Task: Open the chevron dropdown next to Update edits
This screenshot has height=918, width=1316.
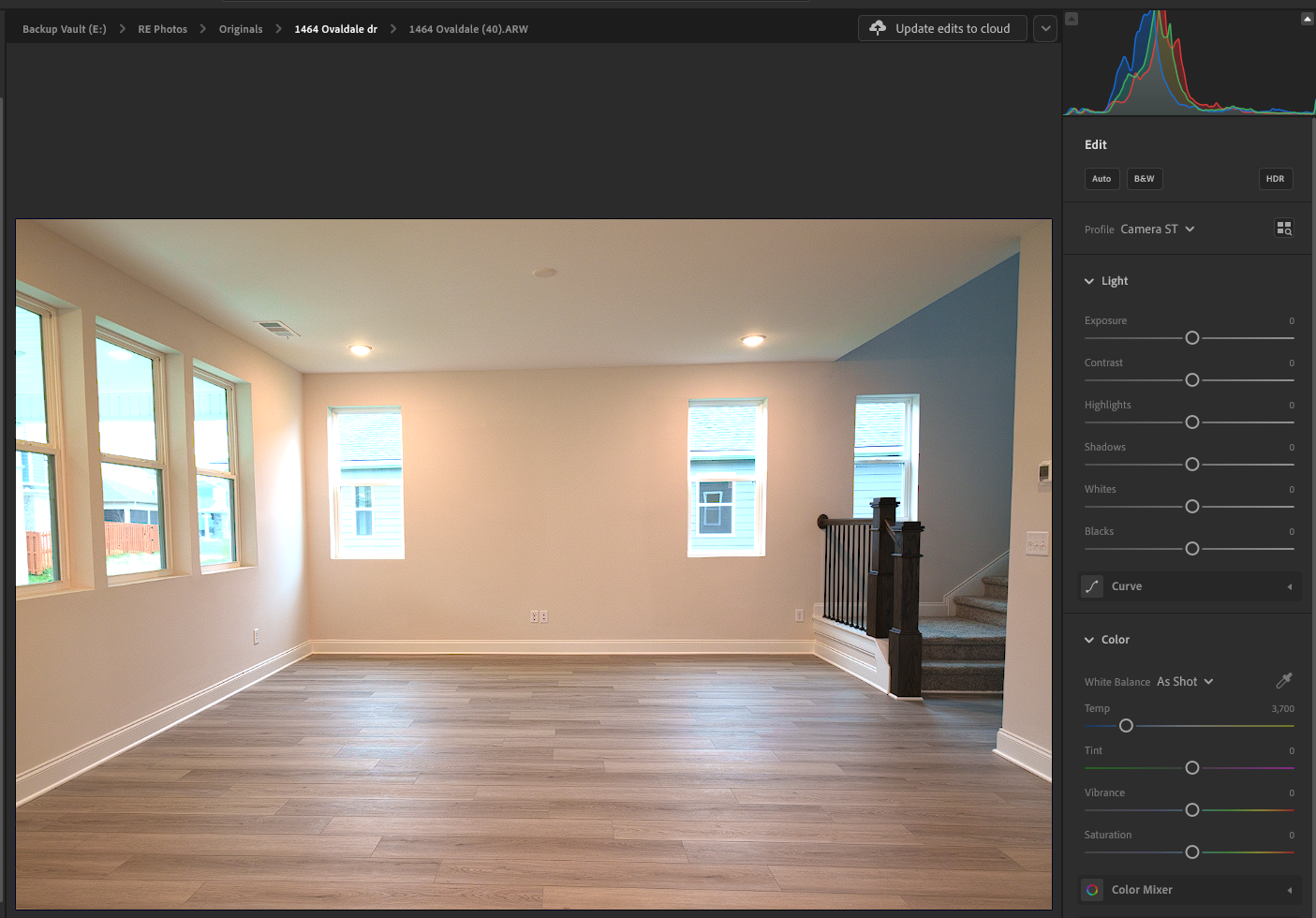Action: coord(1045,27)
